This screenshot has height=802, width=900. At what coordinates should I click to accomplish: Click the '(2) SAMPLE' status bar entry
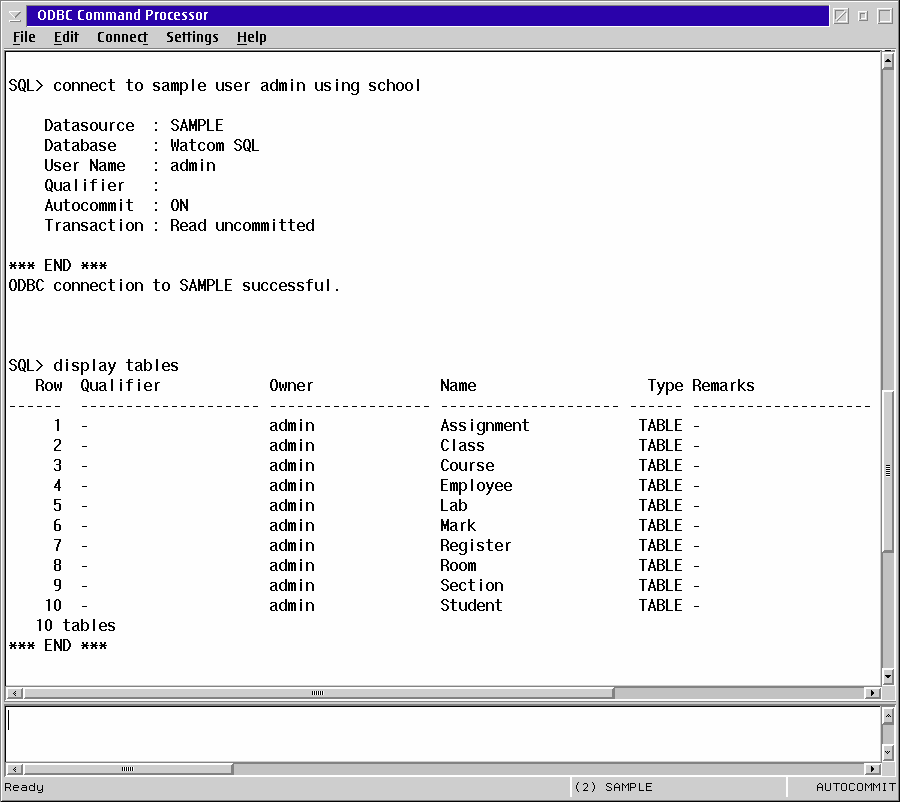coord(613,787)
